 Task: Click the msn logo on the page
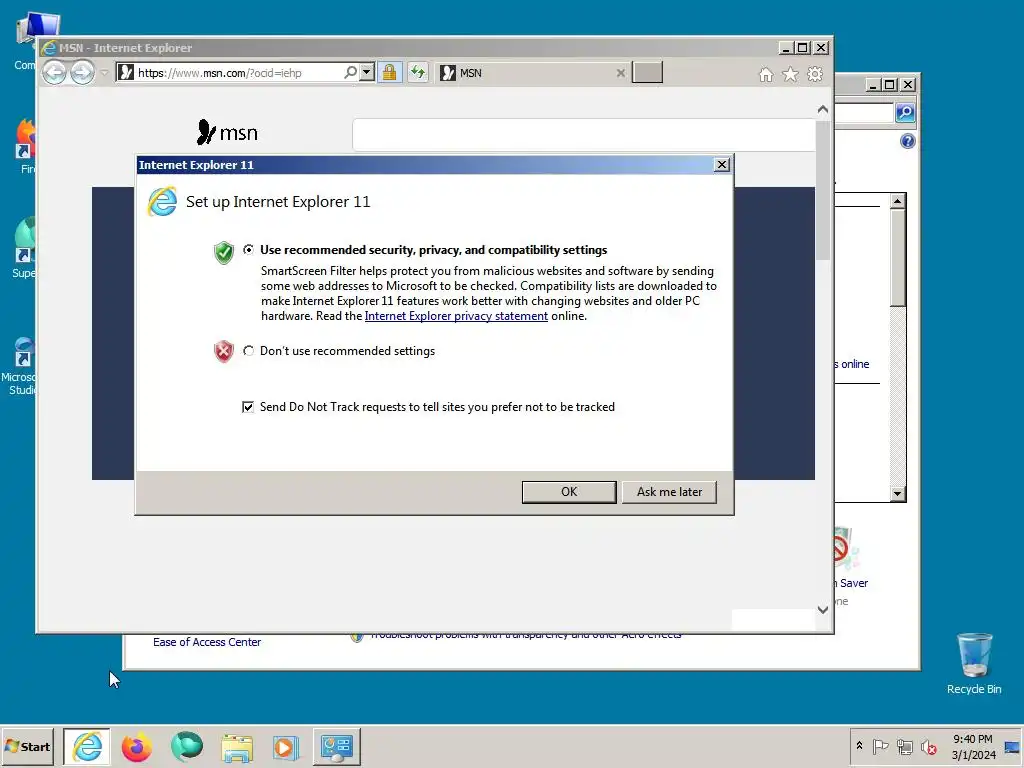(x=227, y=133)
